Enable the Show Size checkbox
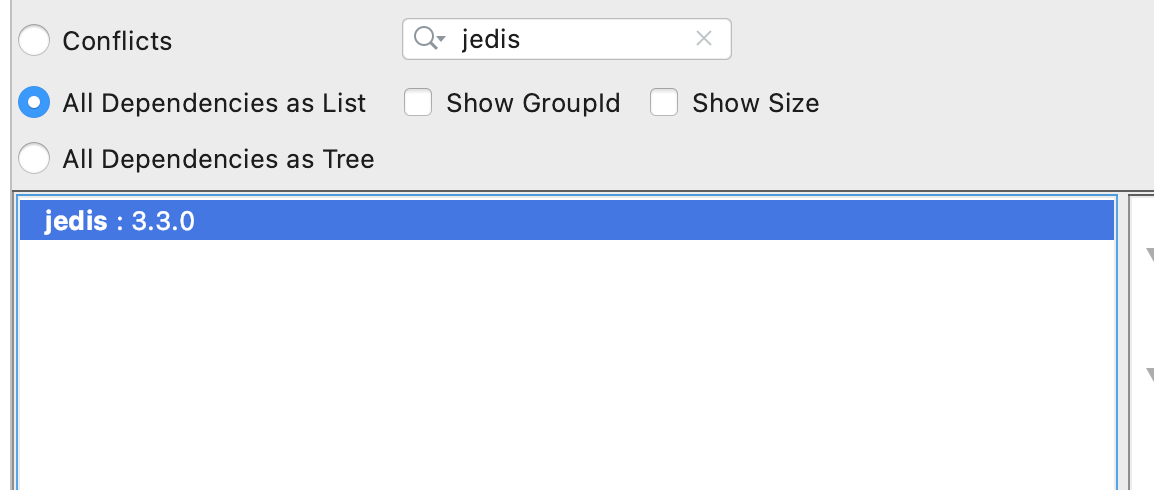 pyautogui.click(x=663, y=102)
